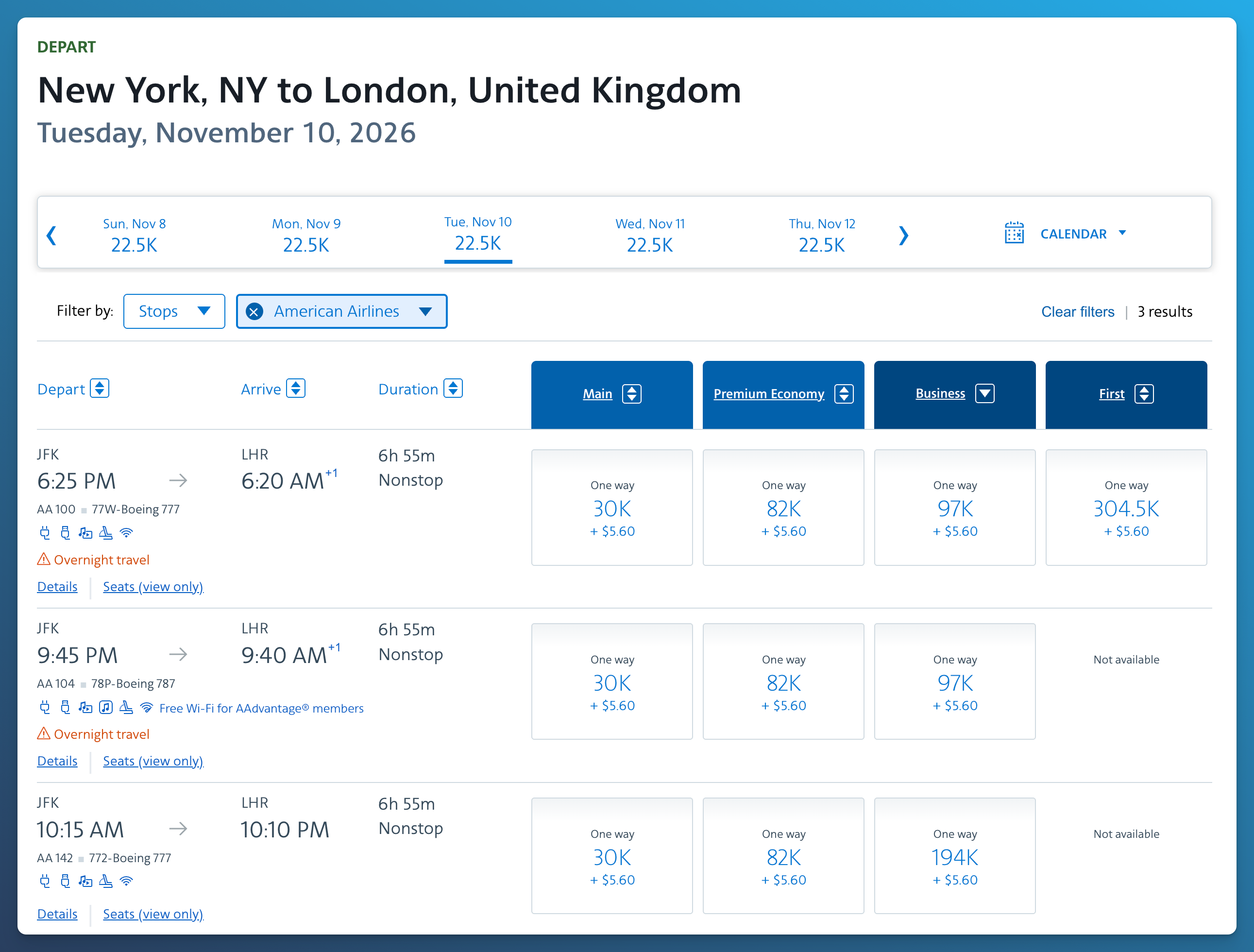View seats for the 6:25 PM flight
Image resolution: width=1254 pixels, height=952 pixels.
153,586
